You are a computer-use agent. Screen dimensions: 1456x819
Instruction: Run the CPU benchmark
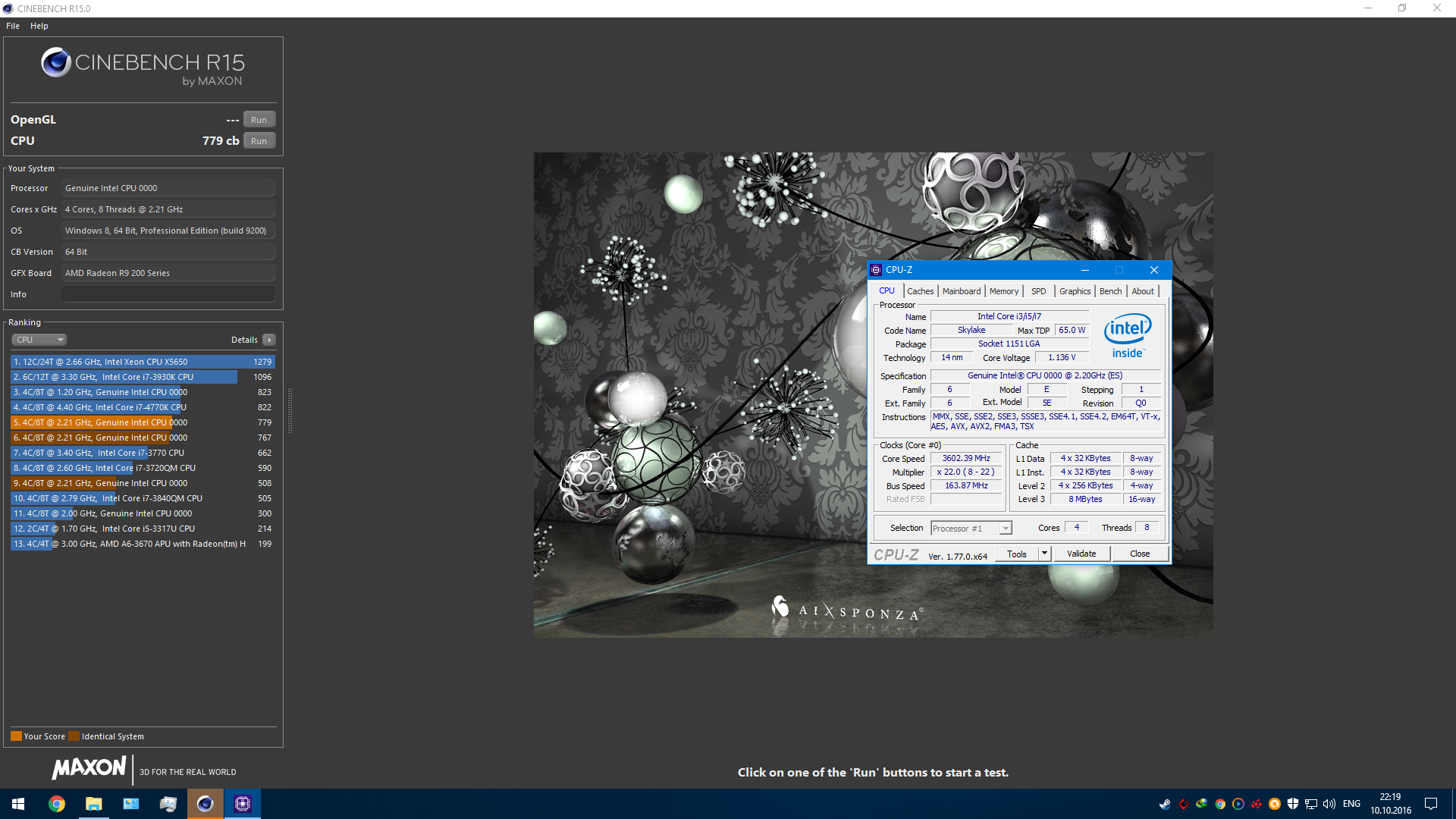click(x=259, y=141)
